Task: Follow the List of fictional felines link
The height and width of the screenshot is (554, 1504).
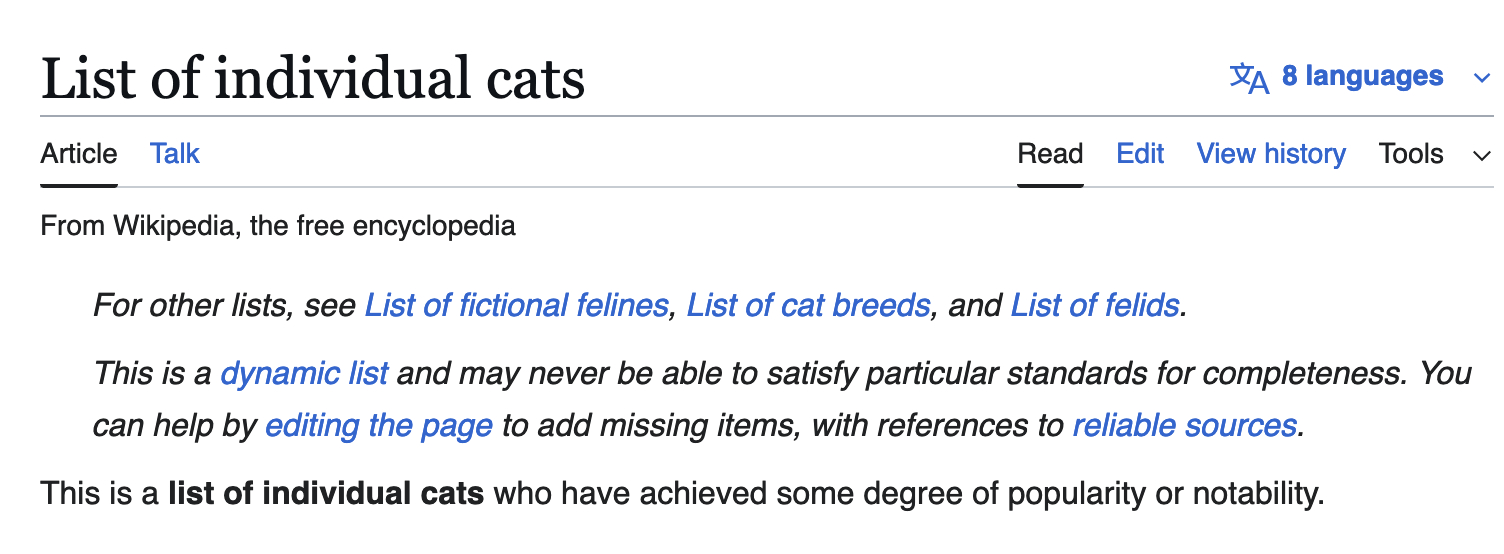Action: tap(516, 304)
